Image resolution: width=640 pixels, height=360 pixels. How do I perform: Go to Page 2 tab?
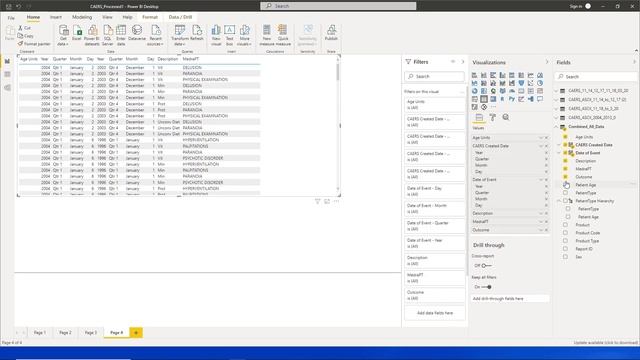[65, 333]
